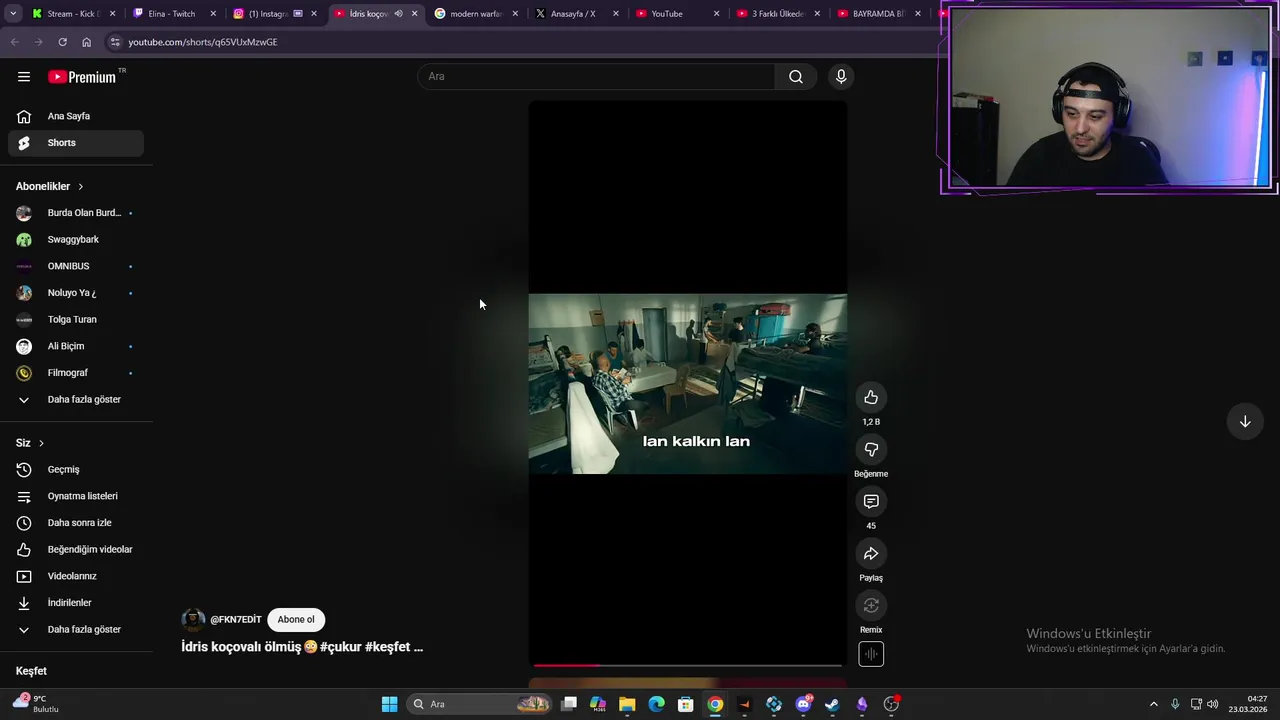Open the 04:27 clock and date
This screenshot has width=1280, height=720.
(x=1249, y=704)
